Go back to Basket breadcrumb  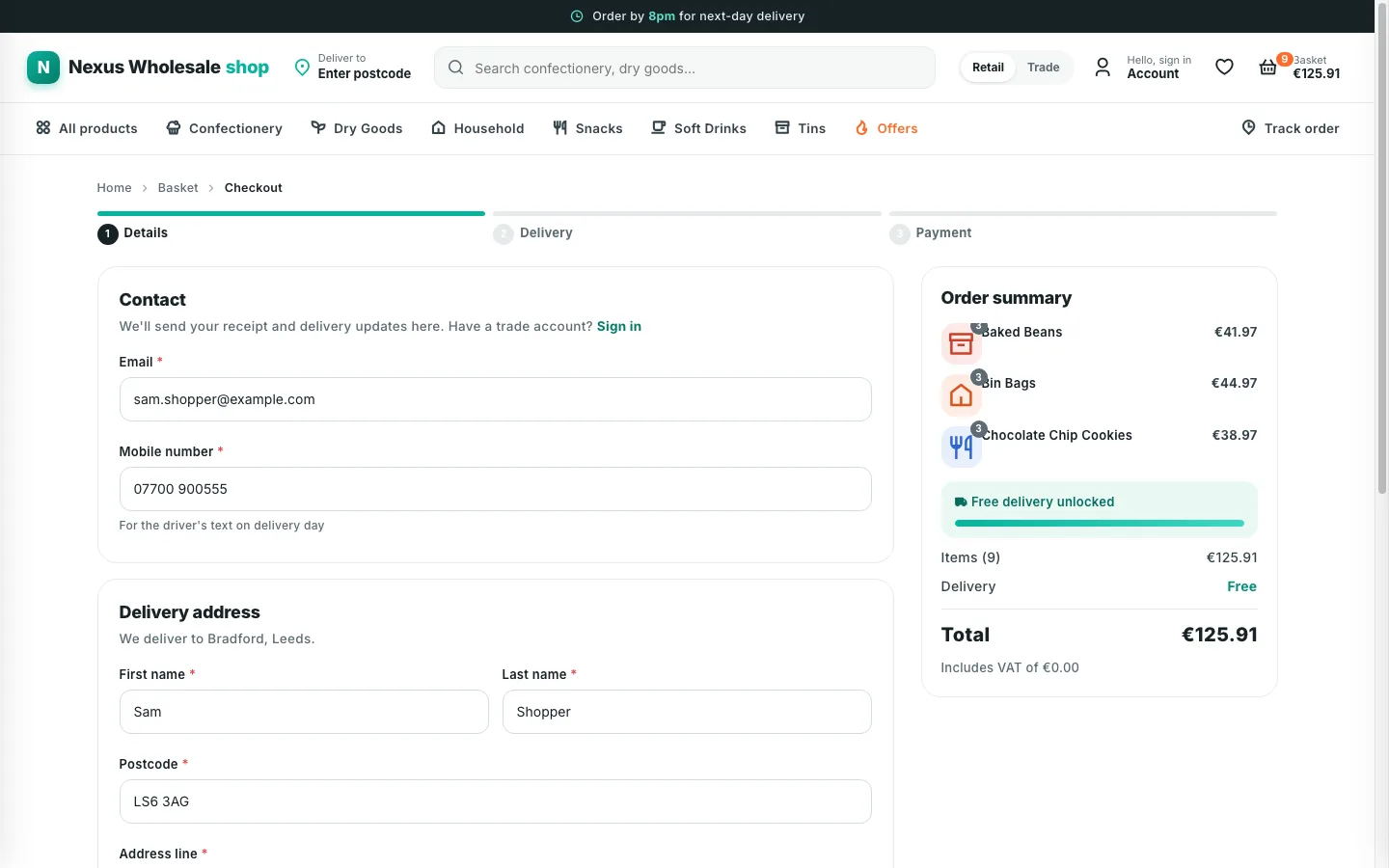coord(178,188)
